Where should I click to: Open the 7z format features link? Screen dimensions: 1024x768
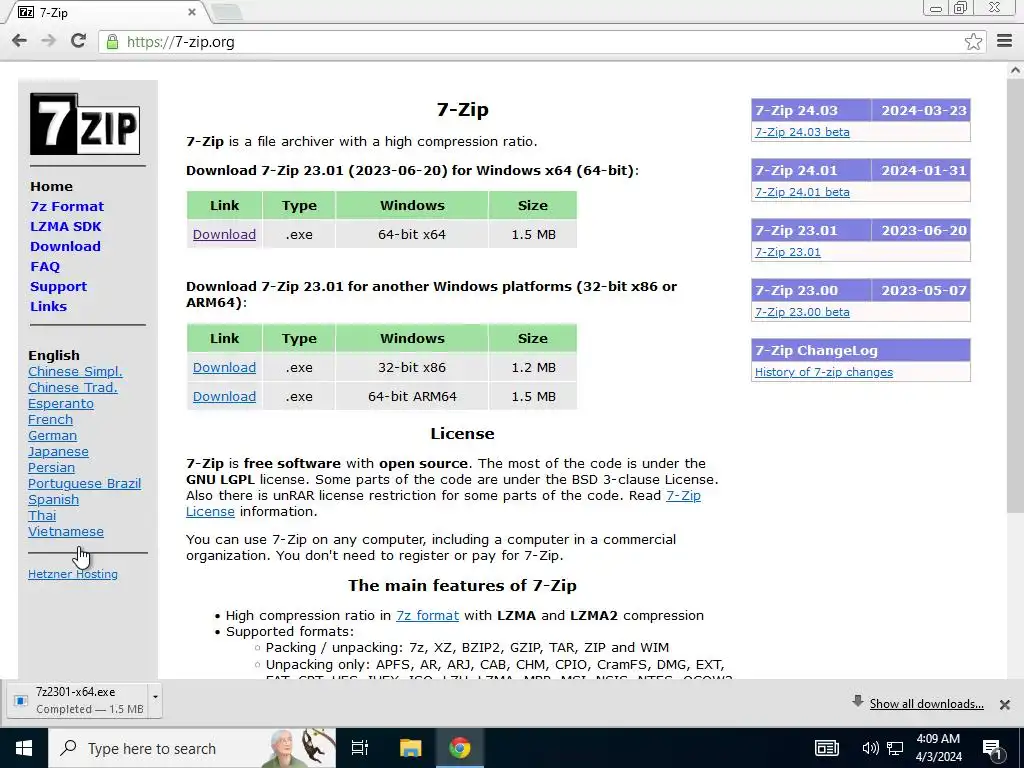(x=427, y=615)
